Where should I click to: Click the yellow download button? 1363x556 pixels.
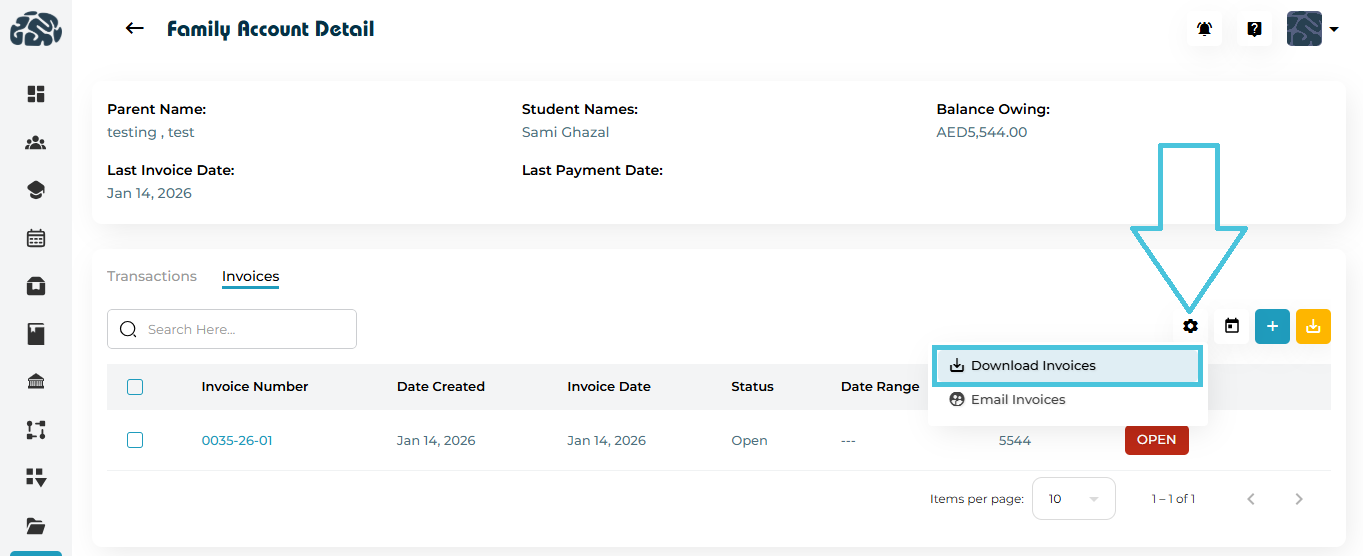[1313, 326]
